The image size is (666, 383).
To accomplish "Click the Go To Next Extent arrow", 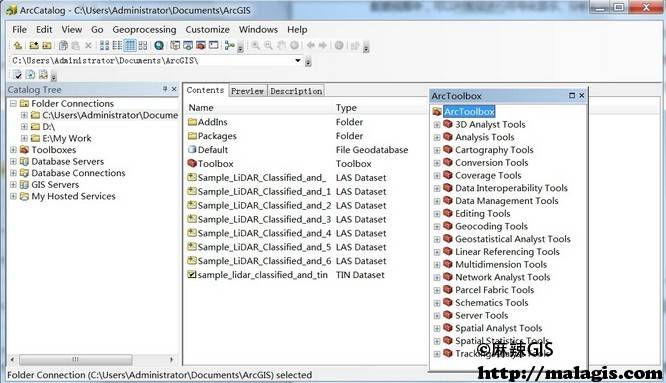I will tap(323, 45).
